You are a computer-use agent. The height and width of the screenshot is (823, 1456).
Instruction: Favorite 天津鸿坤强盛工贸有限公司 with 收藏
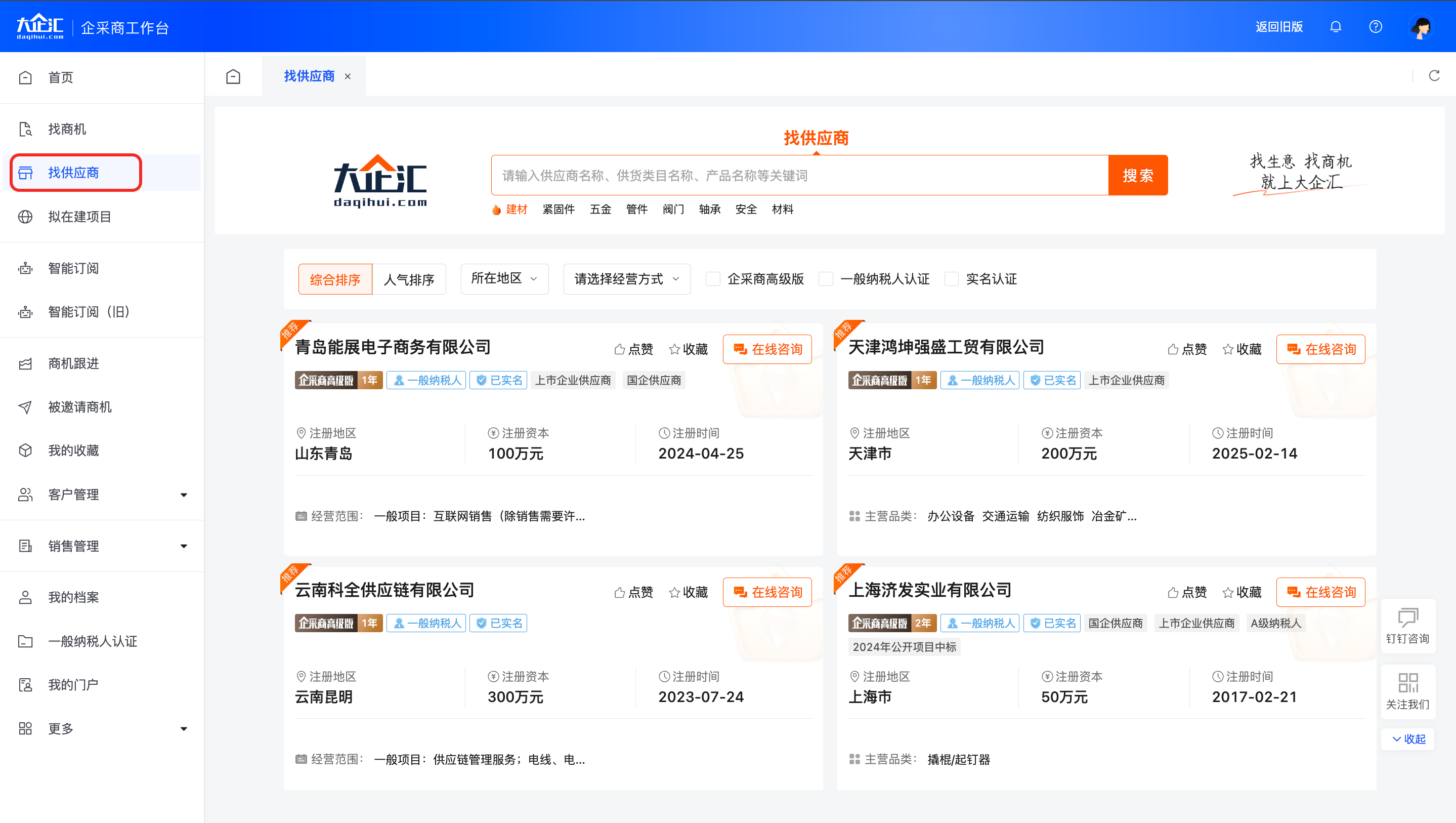(1241, 349)
